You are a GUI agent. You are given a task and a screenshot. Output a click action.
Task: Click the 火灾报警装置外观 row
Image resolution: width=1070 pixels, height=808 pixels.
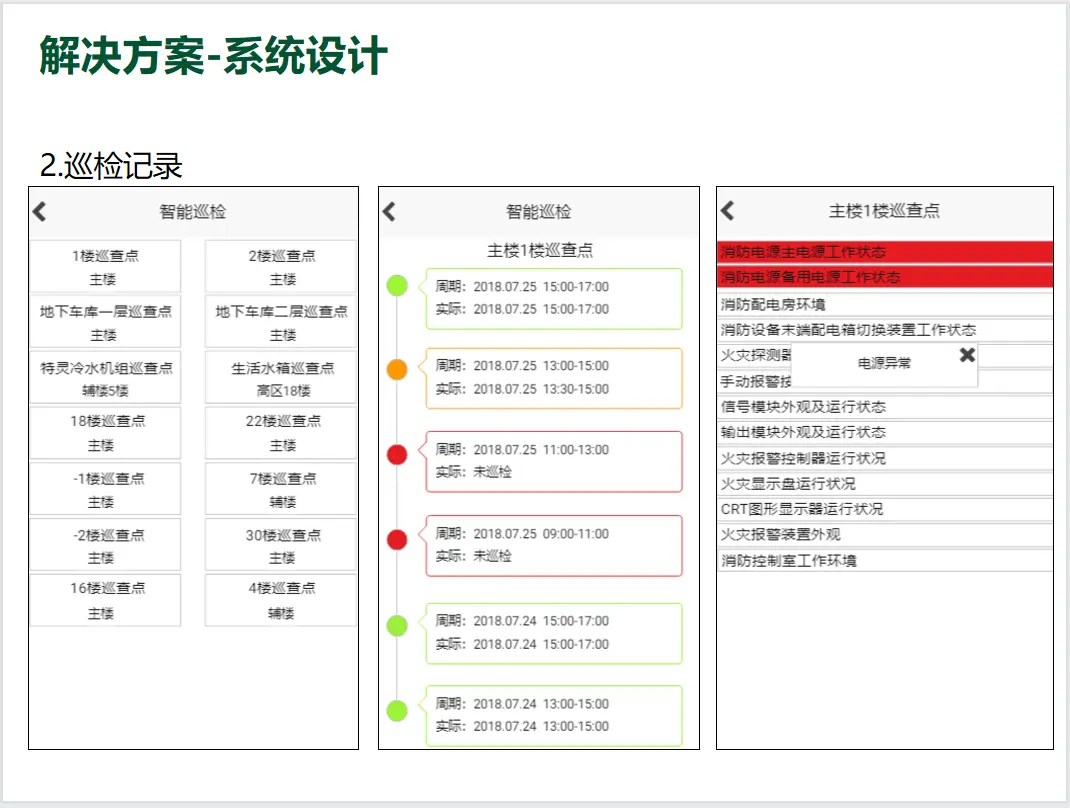point(885,535)
